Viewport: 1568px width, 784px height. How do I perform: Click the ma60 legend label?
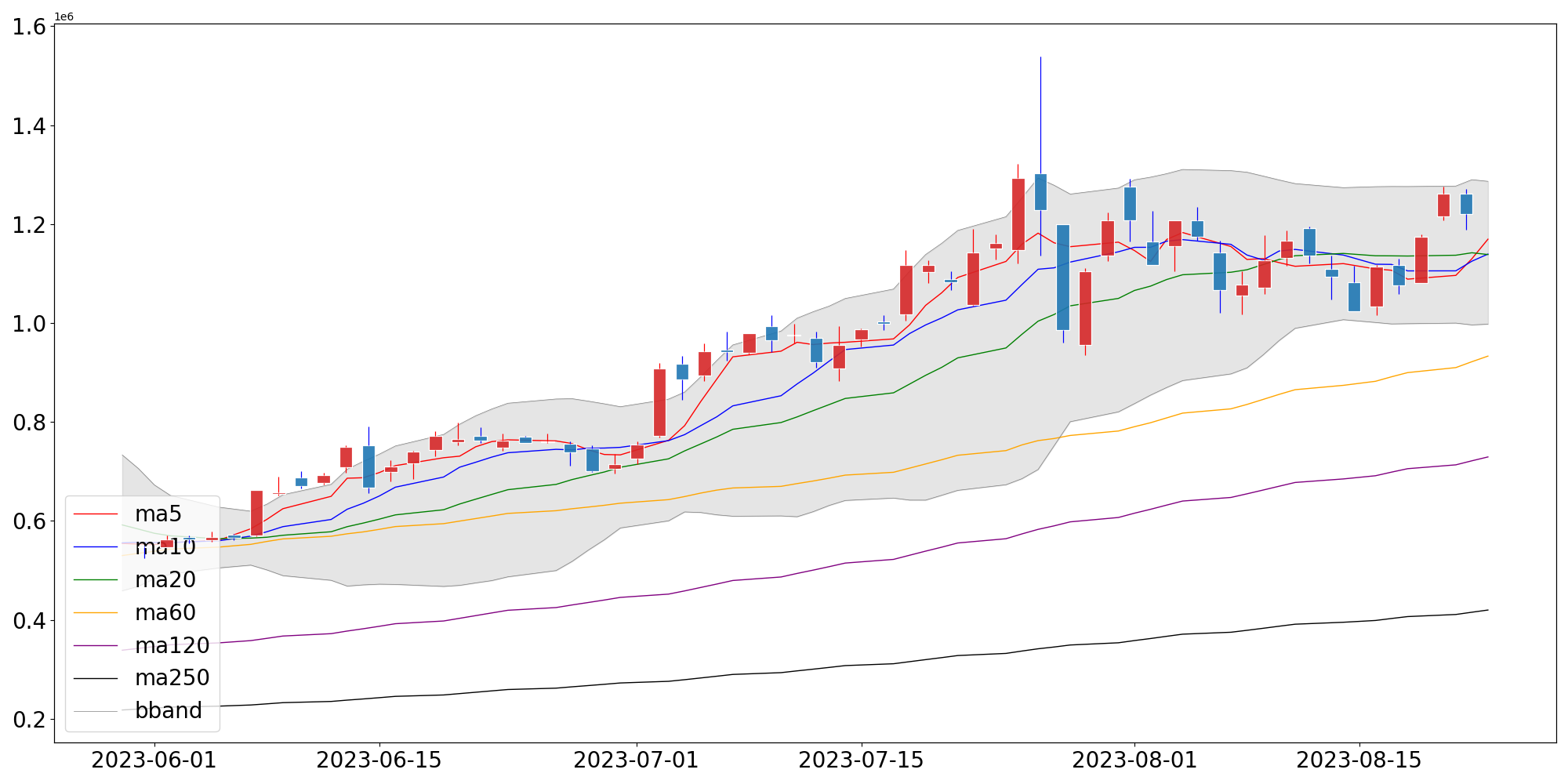(165, 613)
